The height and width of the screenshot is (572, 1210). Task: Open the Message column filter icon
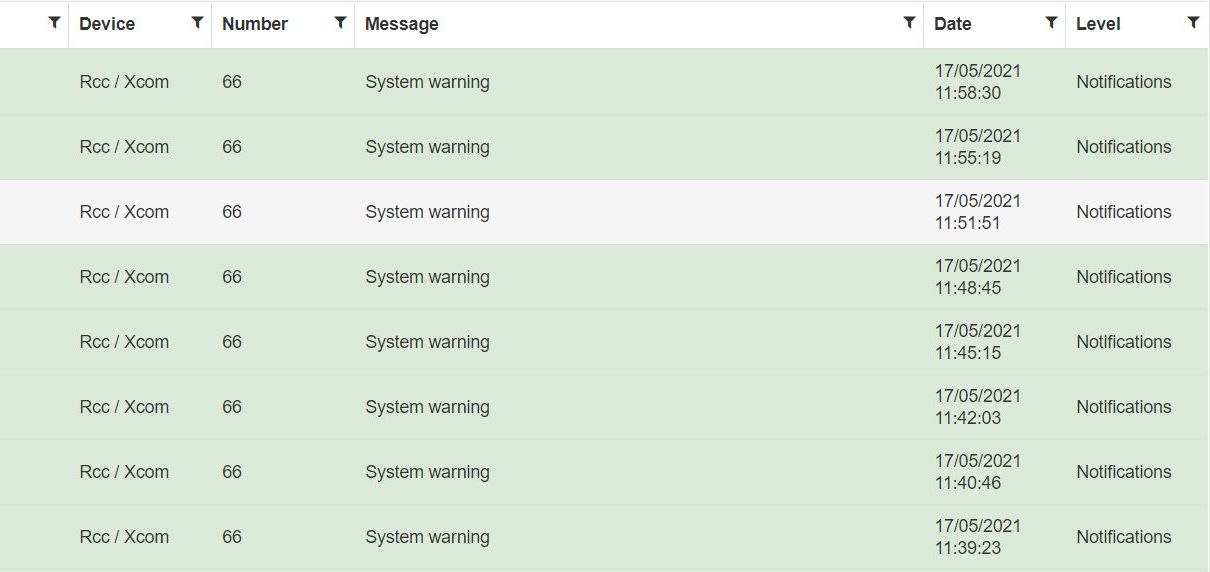(909, 22)
